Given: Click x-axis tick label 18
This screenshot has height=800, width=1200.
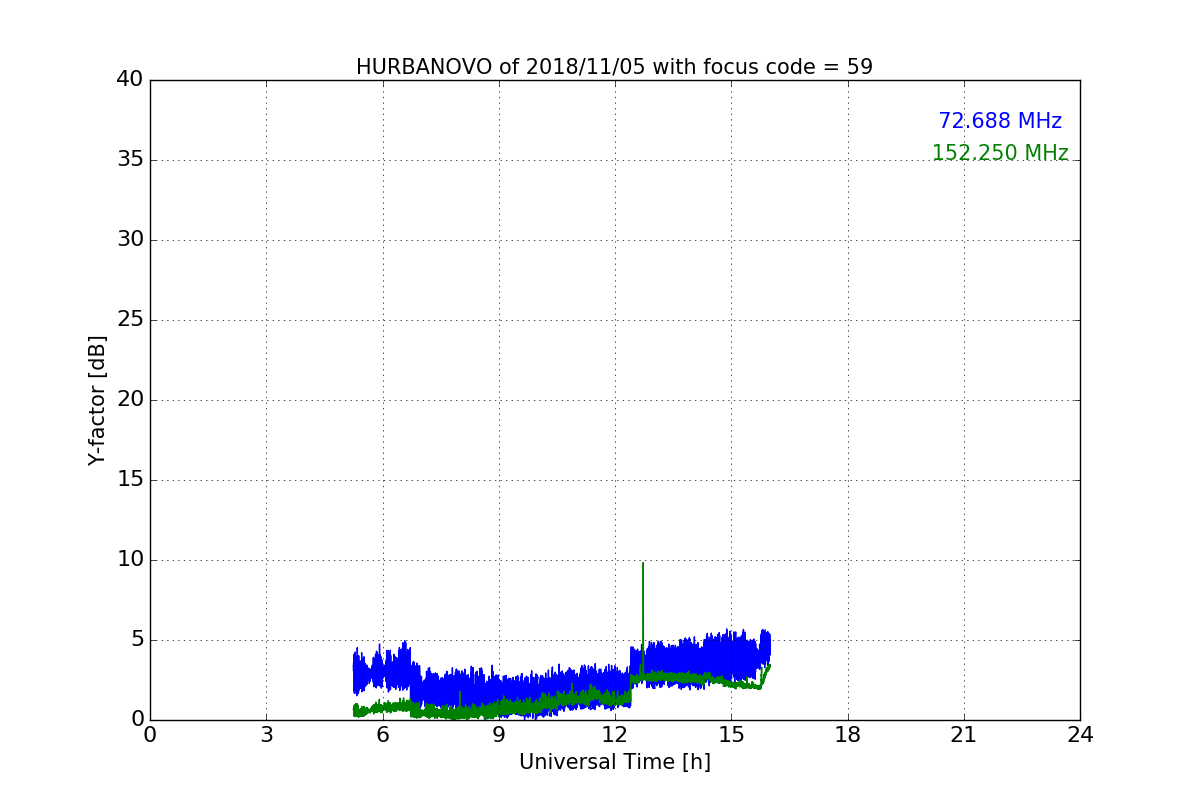Looking at the screenshot, I should pos(848,735).
